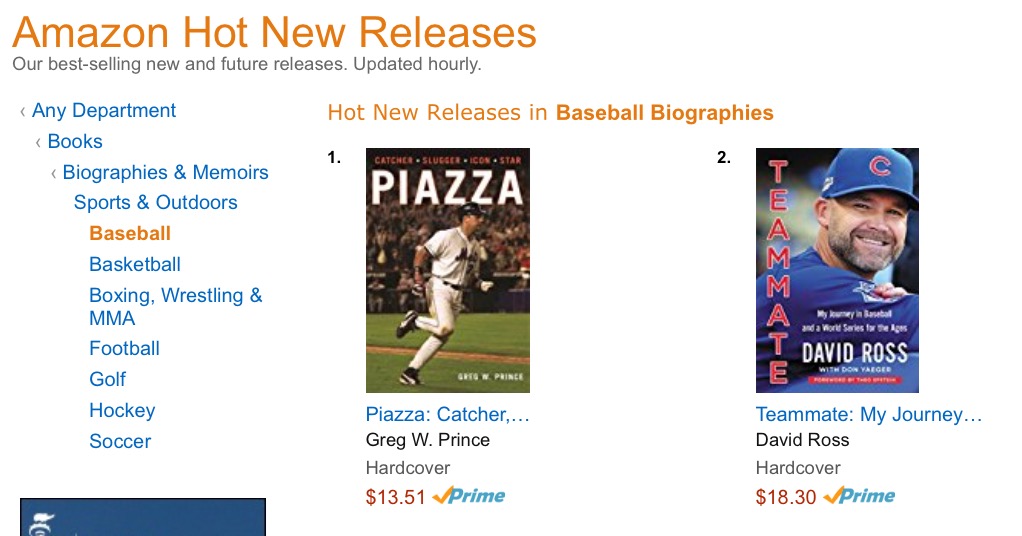Open the 'Piazza: Catcher,…' title link
The height and width of the screenshot is (536, 1022).
pyautogui.click(x=447, y=415)
